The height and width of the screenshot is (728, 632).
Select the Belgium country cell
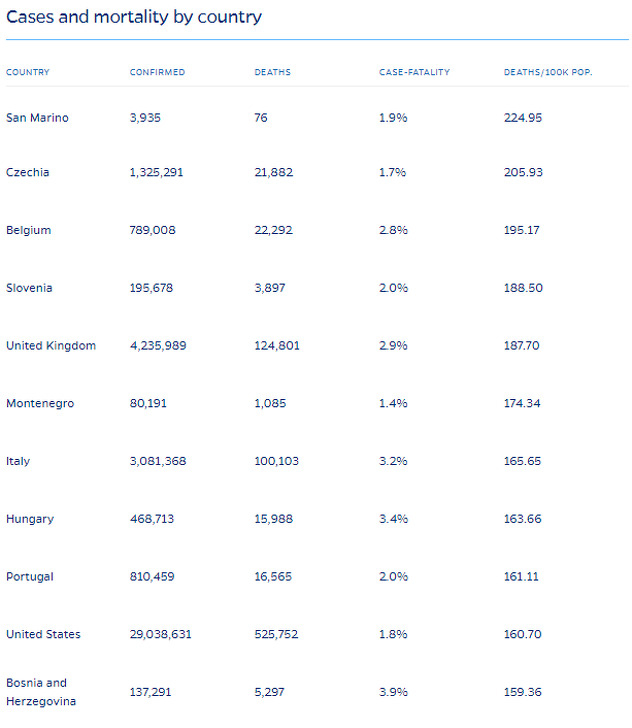[29, 230]
